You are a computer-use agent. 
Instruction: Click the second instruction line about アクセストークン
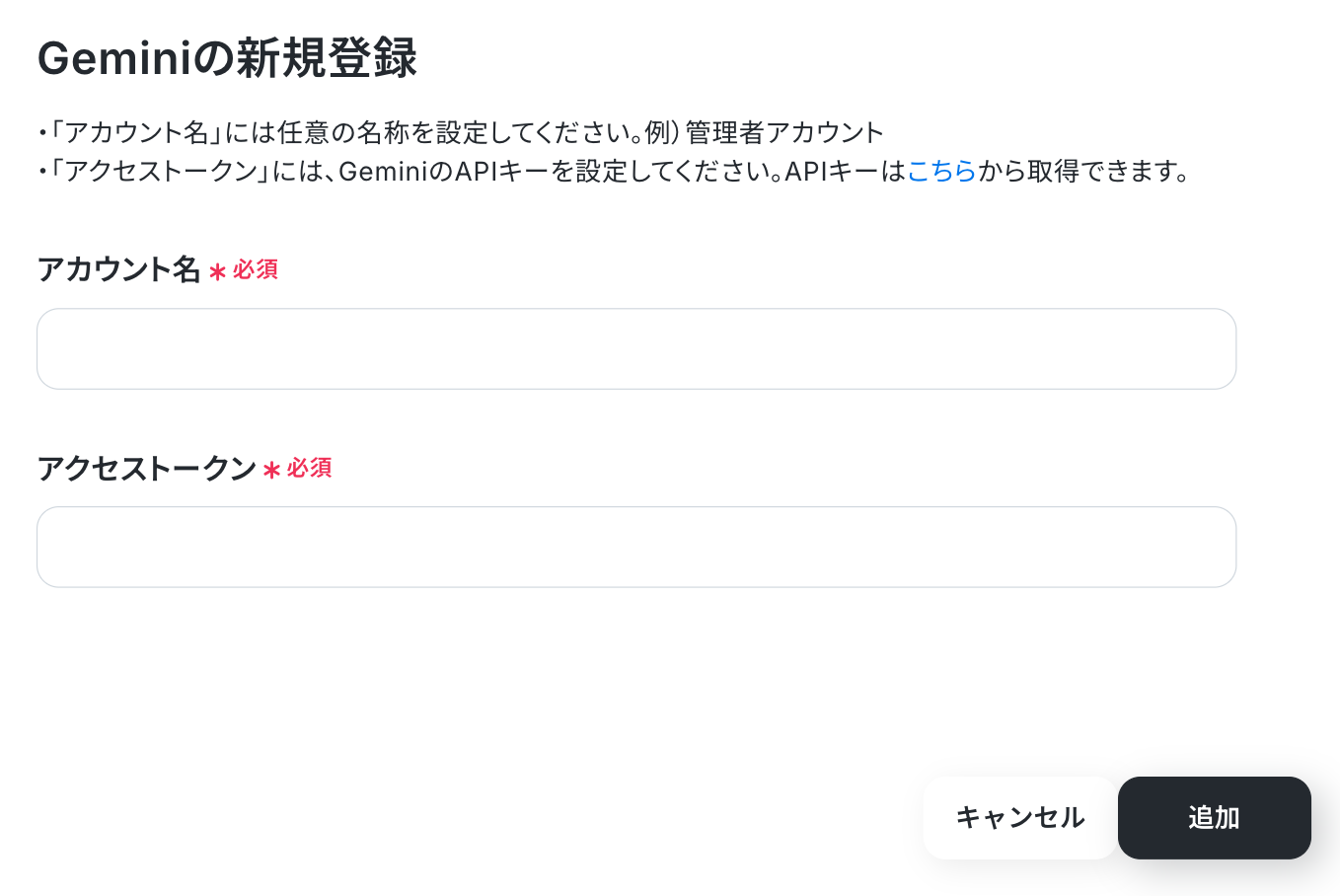614,172
